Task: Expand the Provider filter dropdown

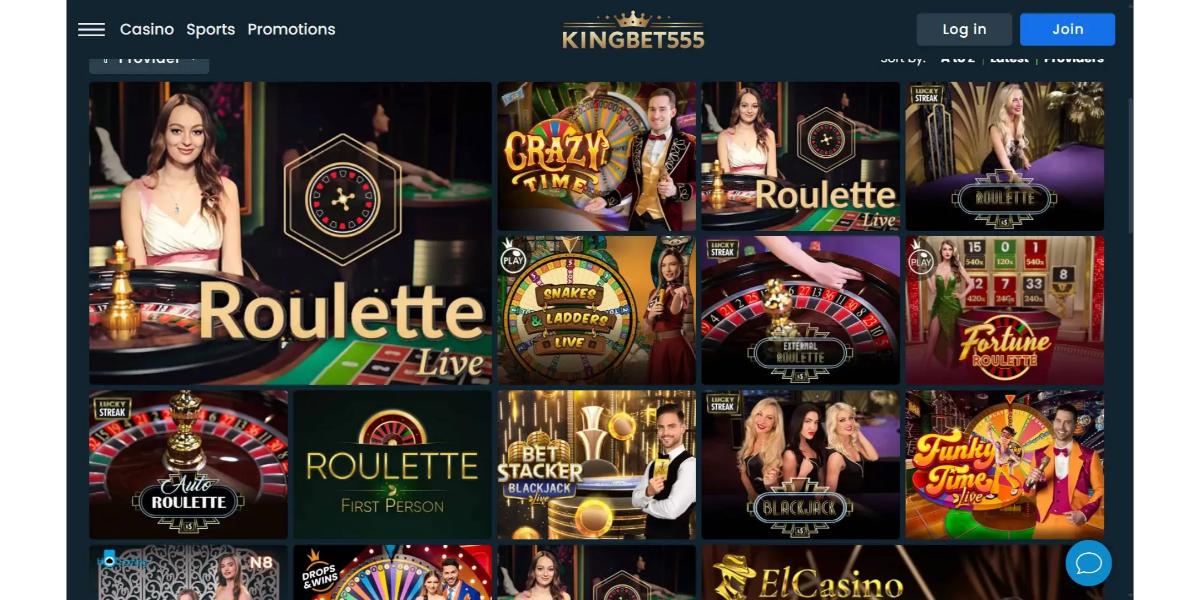Action: pyautogui.click(x=149, y=60)
